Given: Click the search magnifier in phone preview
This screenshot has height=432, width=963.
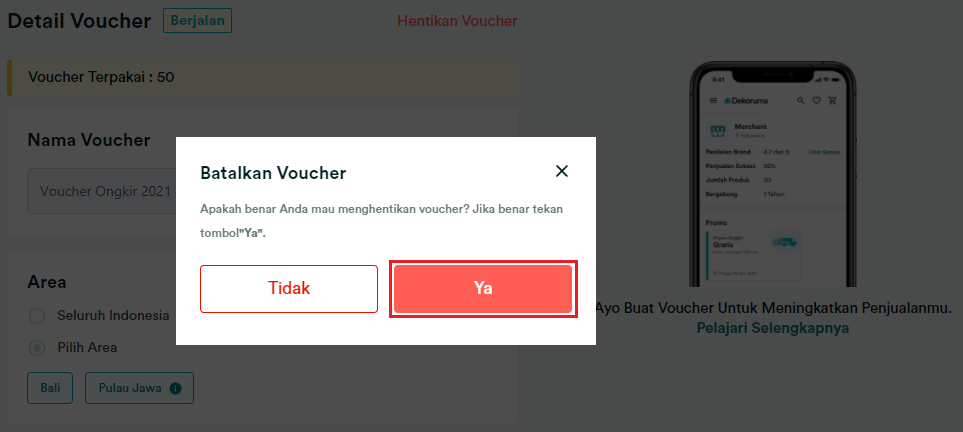Looking at the screenshot, I should coord(800,100).
